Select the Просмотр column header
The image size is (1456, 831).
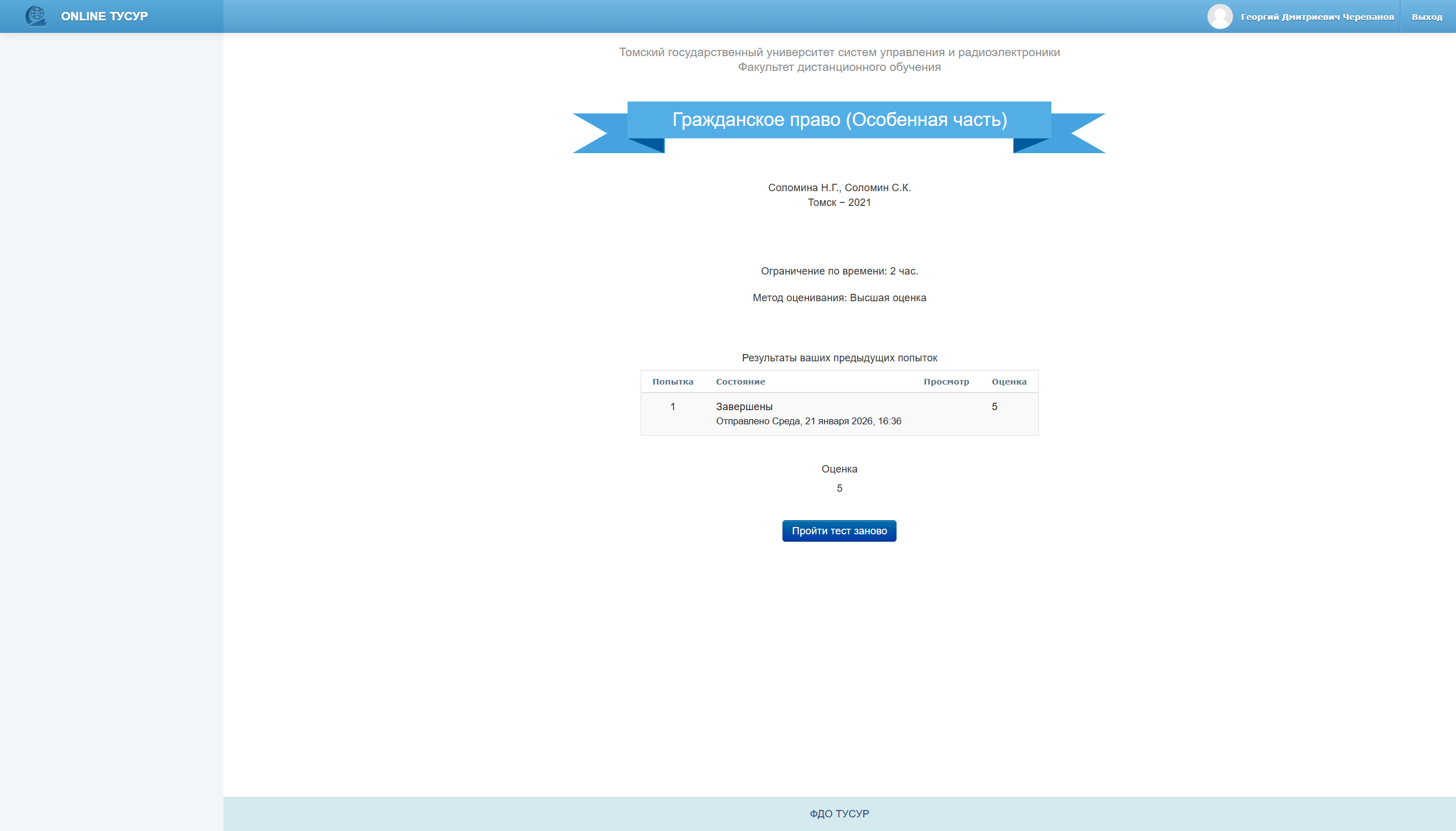point(946,382)
